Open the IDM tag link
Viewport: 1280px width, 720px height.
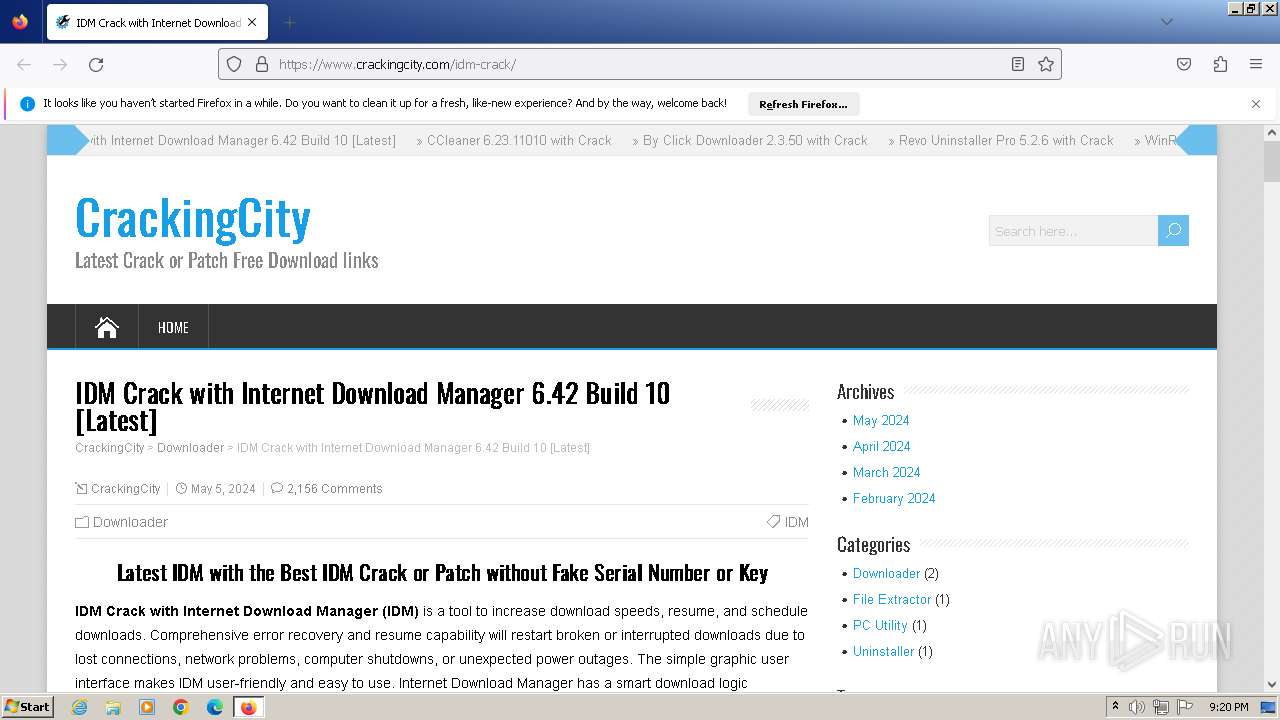click(797, 522)
